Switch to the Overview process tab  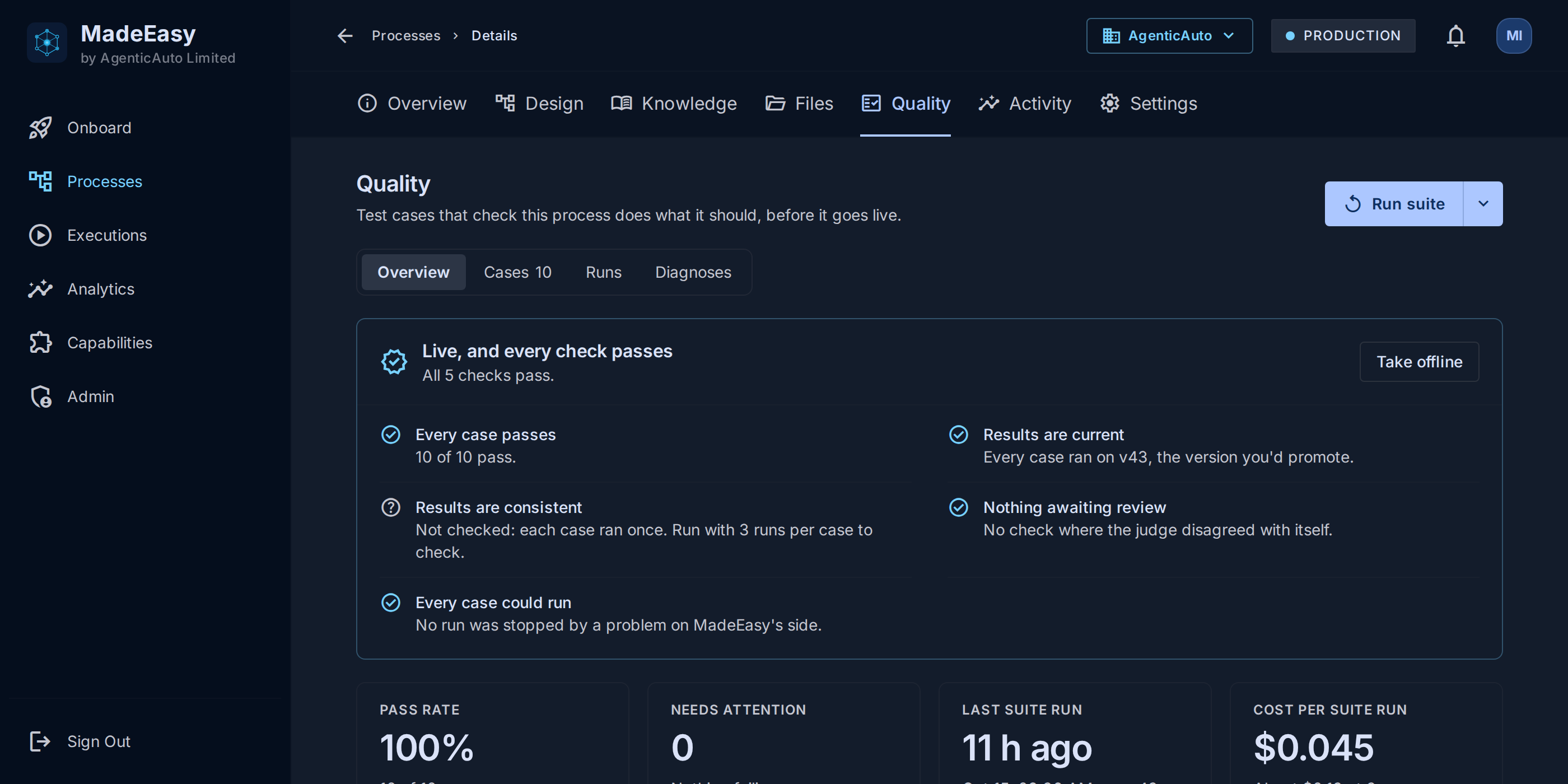click(412, 104)
